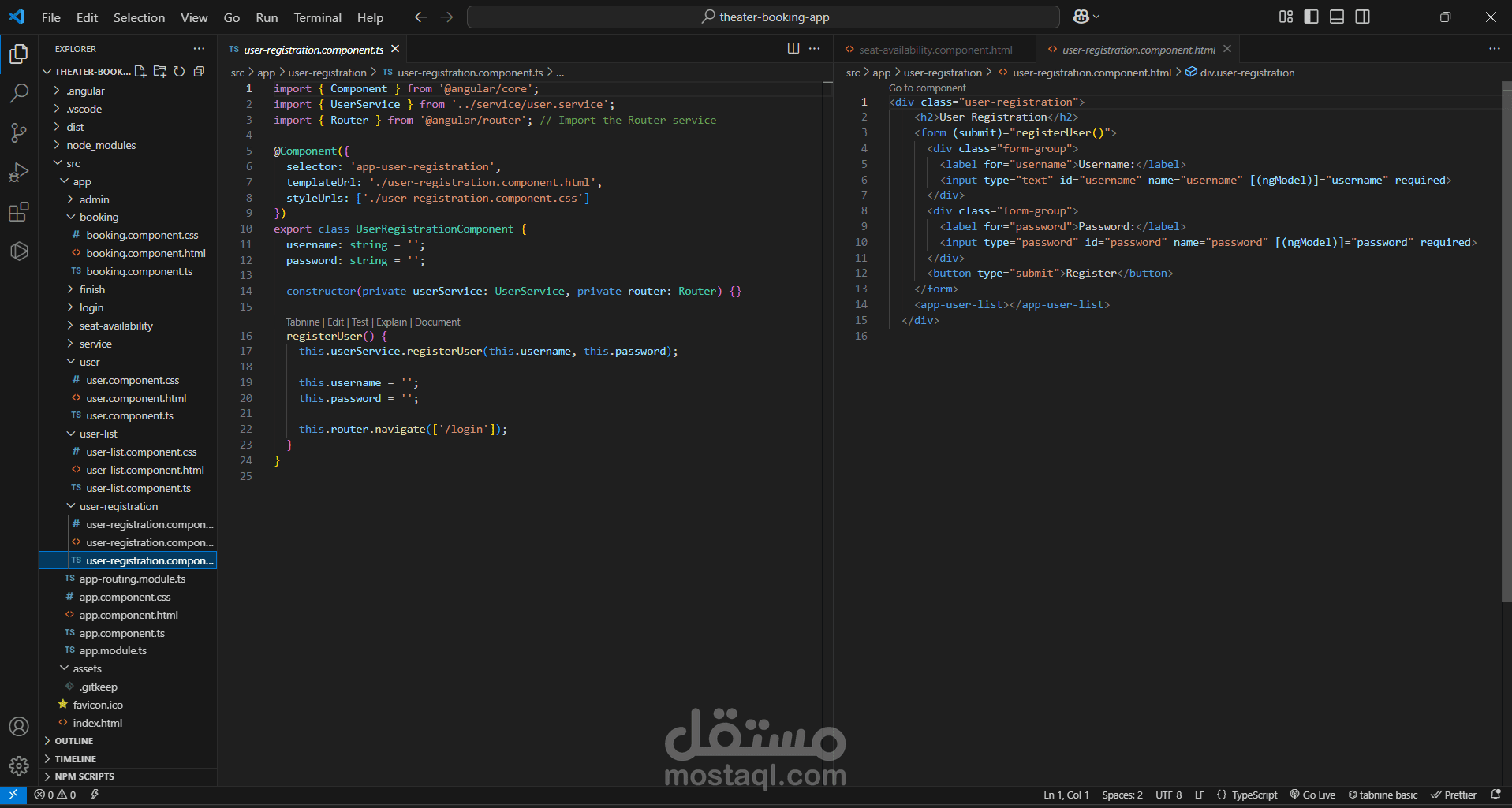Screen dimensions: 1512x808
Task: Go back in navigation history
Action: click(421, 17)
